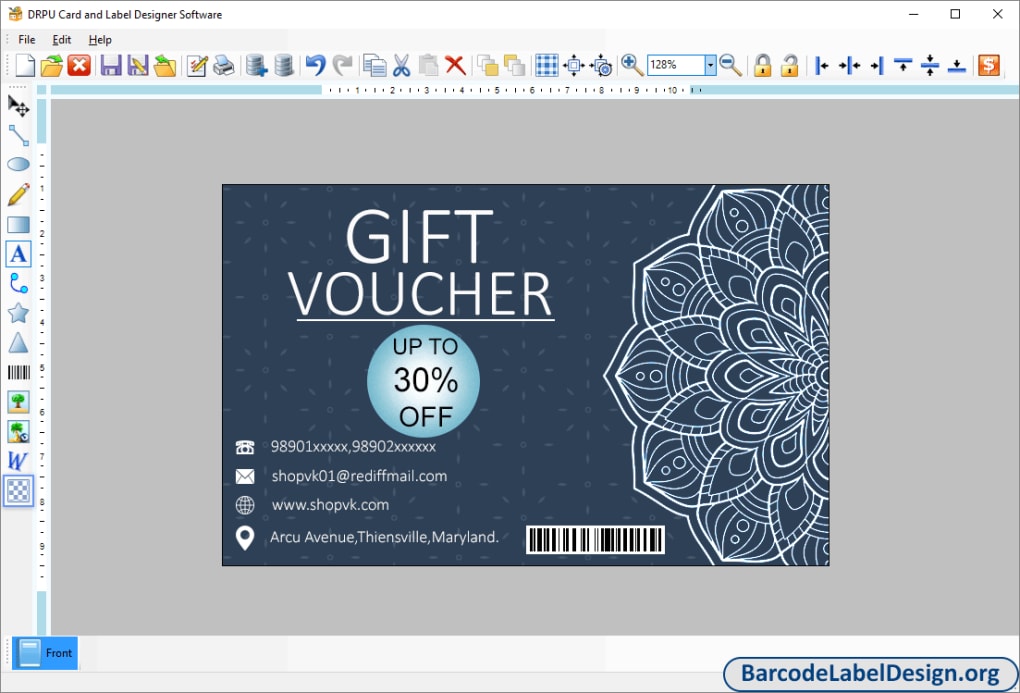The image size is (1020, 693).
Task: Select the Rectangle shape tool
Action: 18,224
